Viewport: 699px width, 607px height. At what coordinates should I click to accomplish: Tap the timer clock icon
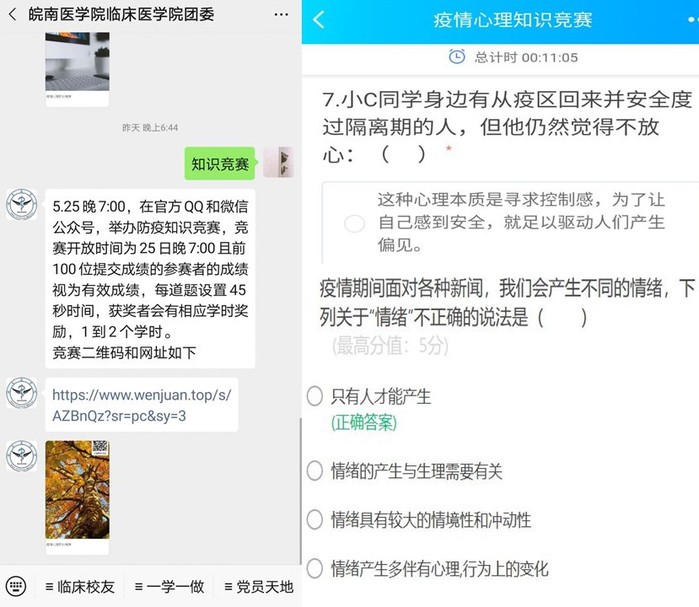pyautogui.click(x=456, y=57)
